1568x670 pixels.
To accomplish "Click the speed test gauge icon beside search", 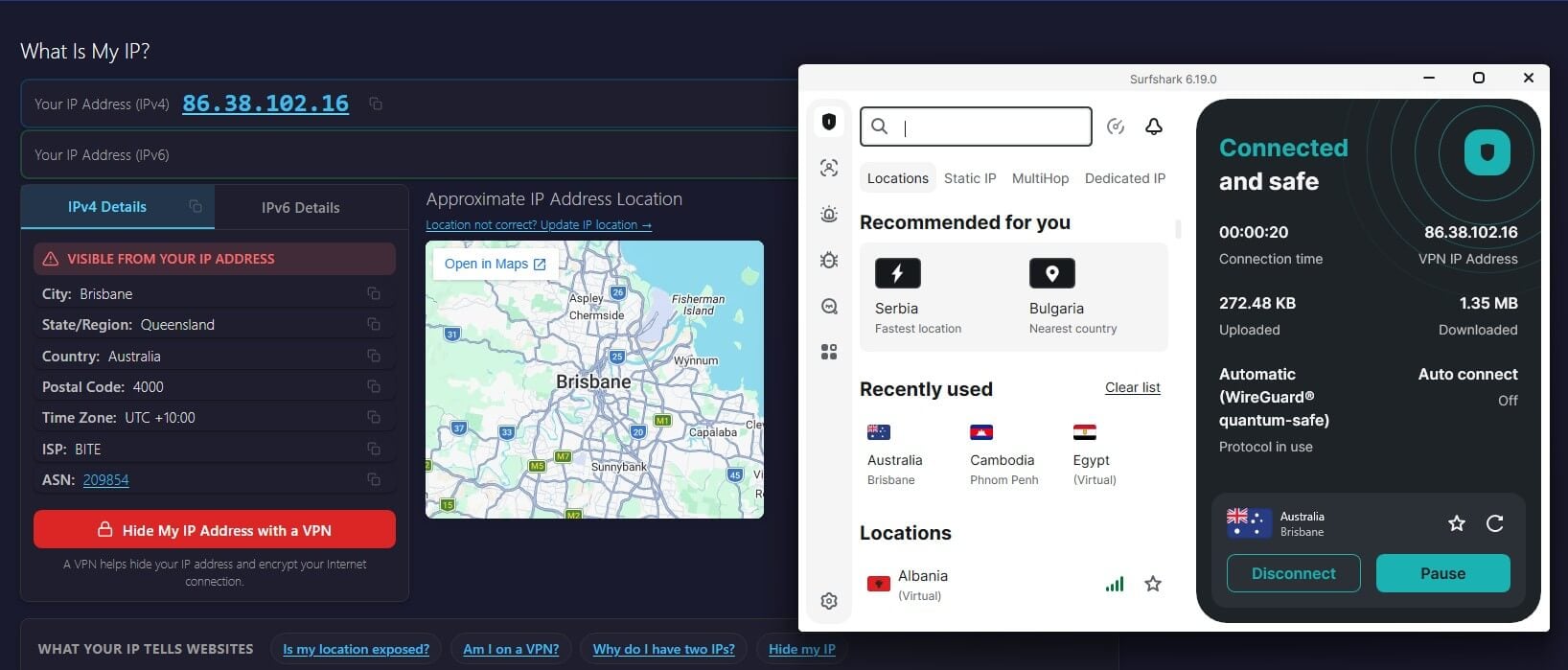I will point(1116,127).
